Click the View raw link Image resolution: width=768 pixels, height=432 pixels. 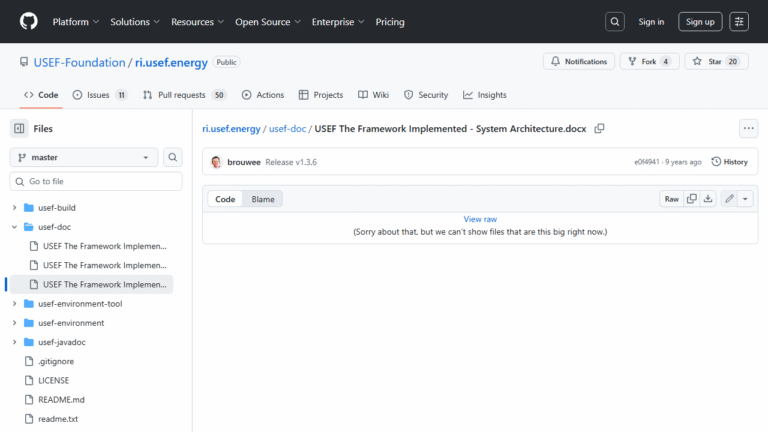pos(480,219)
